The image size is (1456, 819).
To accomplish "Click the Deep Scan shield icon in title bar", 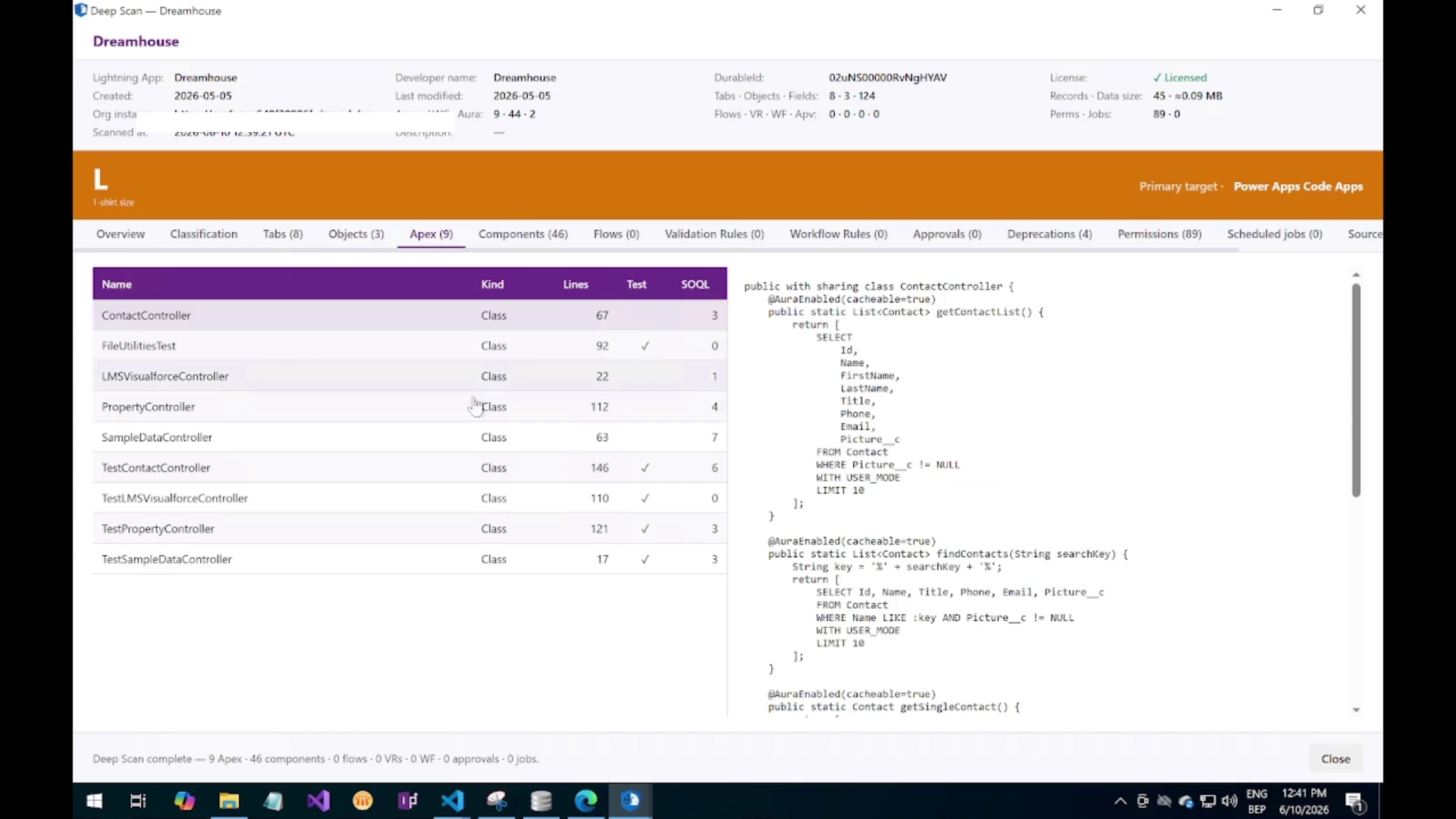I will (81, 11).
